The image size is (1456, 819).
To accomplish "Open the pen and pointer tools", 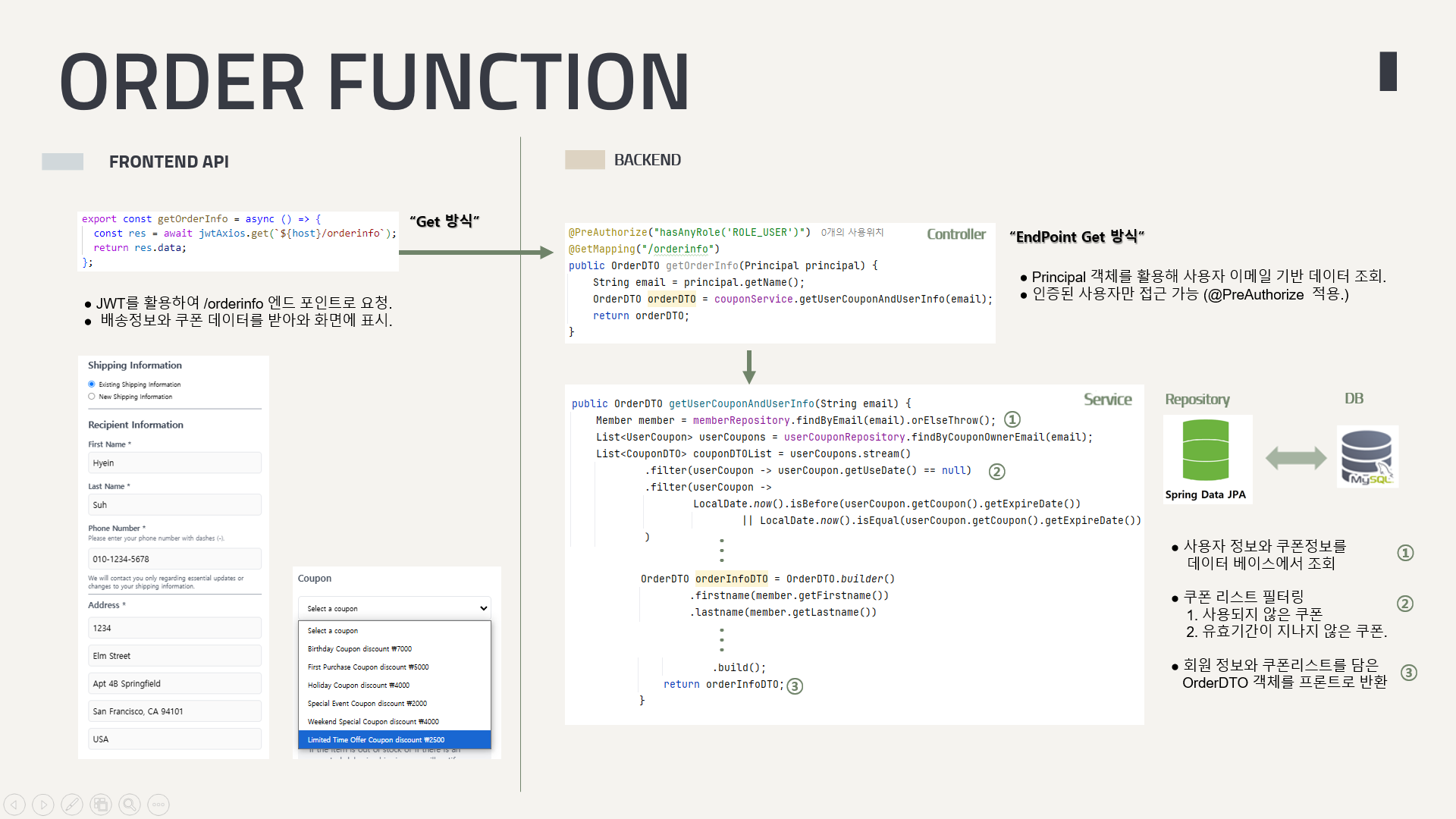I will 72,805.
